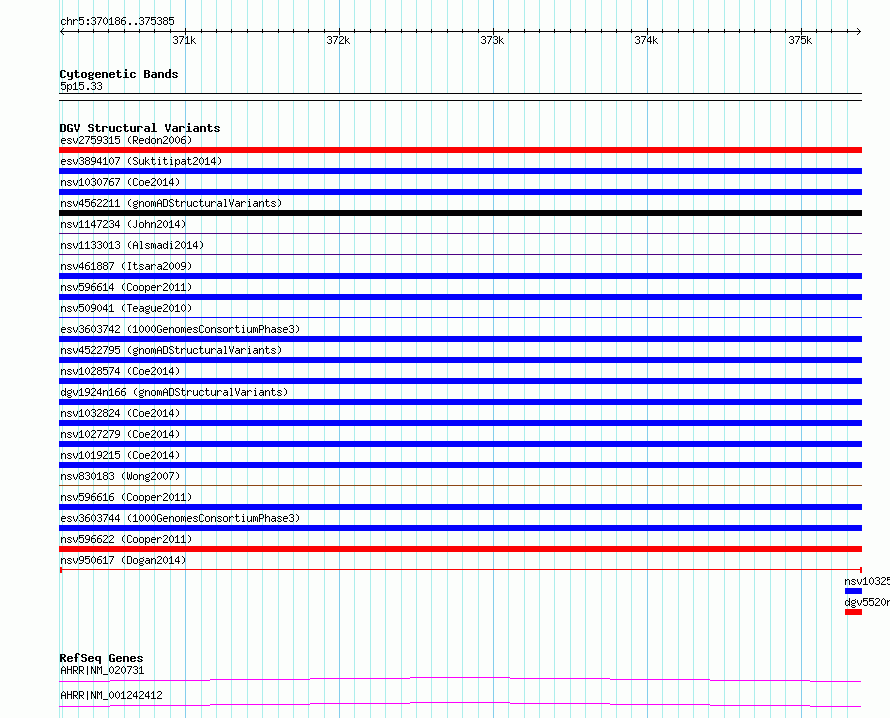Select nsv1027279 (Coe2014) variant label
This screenshot has height=718, width=890.
pyautogui.click(x=120, y=434)
